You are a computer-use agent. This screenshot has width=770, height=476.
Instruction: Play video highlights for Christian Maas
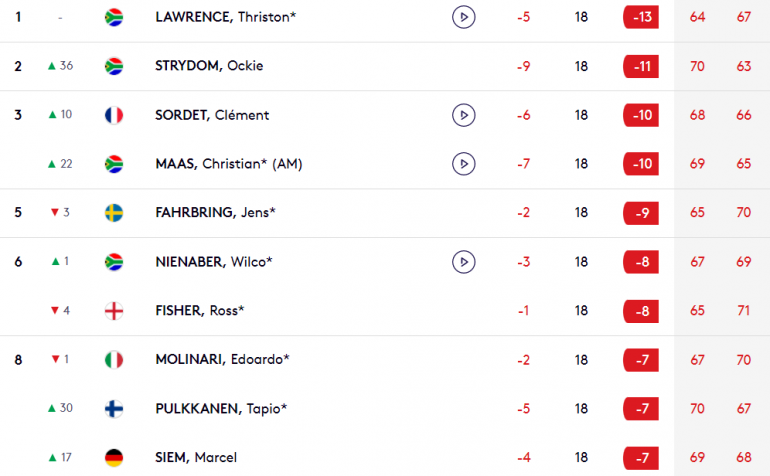464,164
